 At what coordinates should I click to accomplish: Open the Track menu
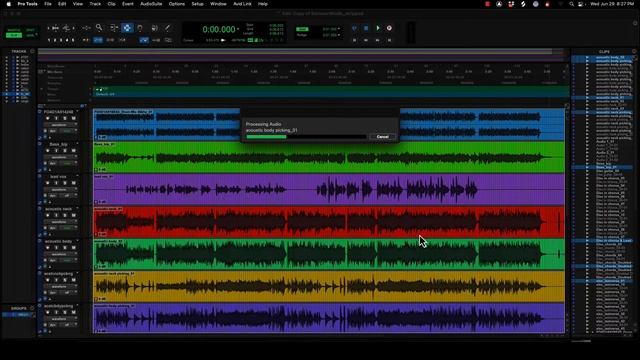point(95,4)
